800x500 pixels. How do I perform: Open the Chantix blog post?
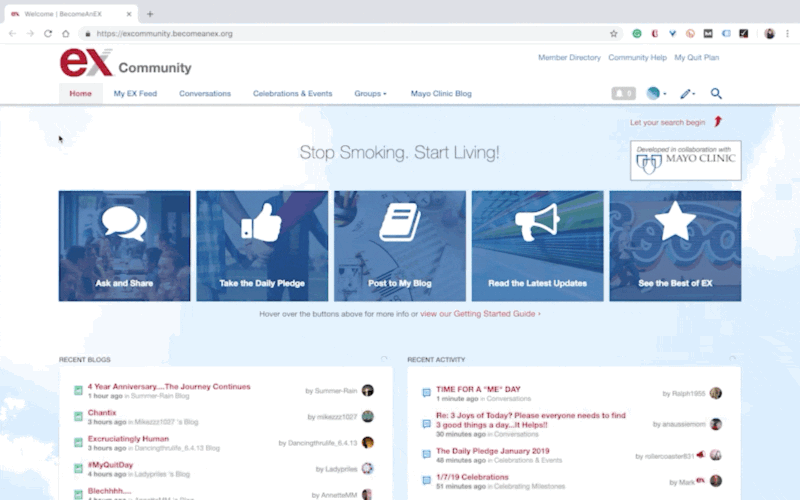coord(102,413)
